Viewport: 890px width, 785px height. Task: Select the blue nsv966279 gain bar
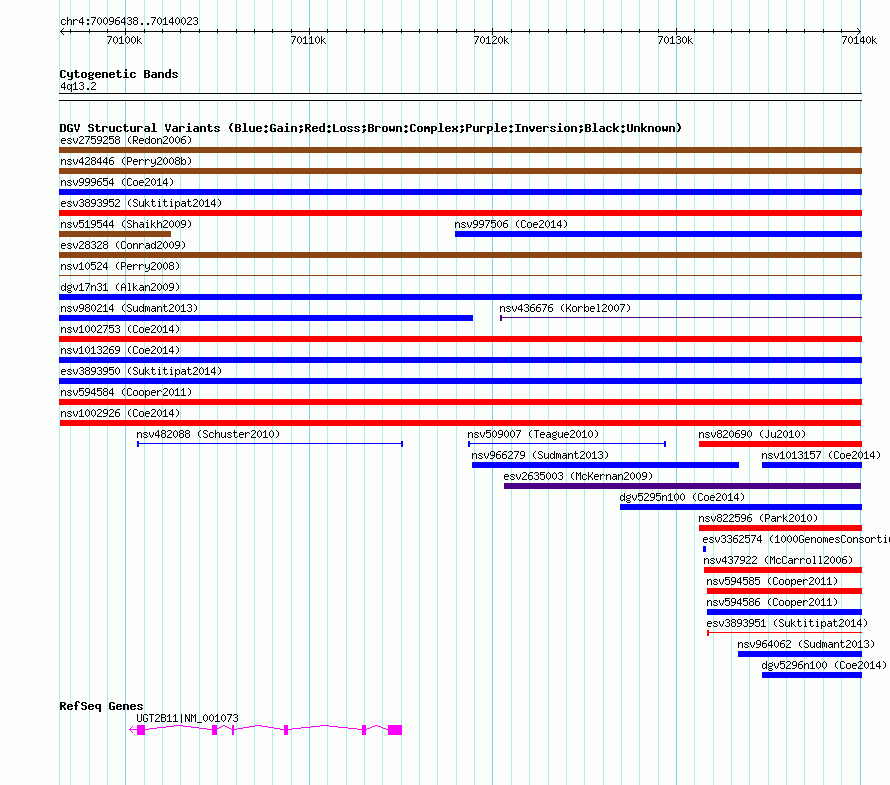point(605,465)
